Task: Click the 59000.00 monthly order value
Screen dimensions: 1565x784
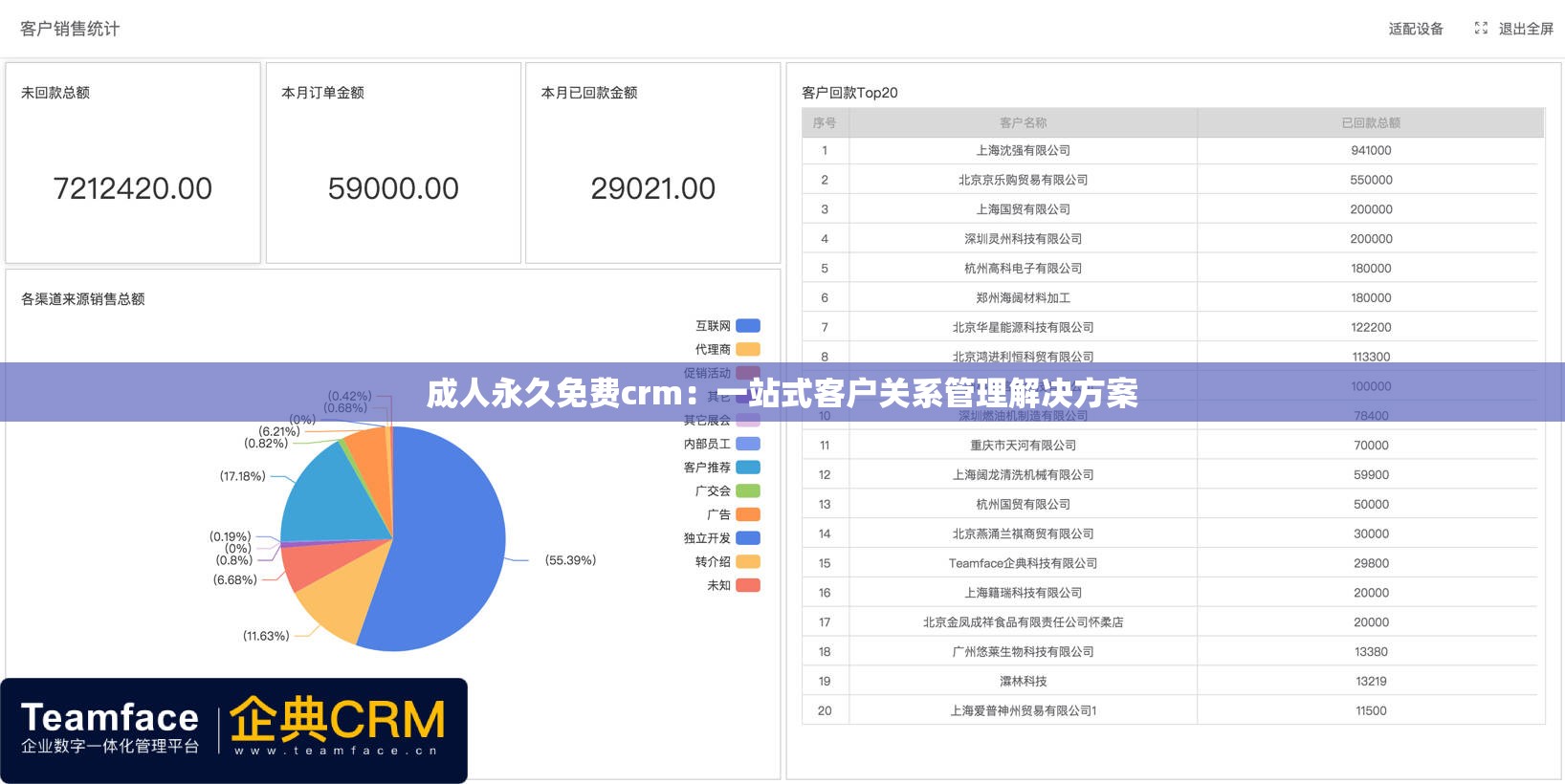Action: coord(393,188)
